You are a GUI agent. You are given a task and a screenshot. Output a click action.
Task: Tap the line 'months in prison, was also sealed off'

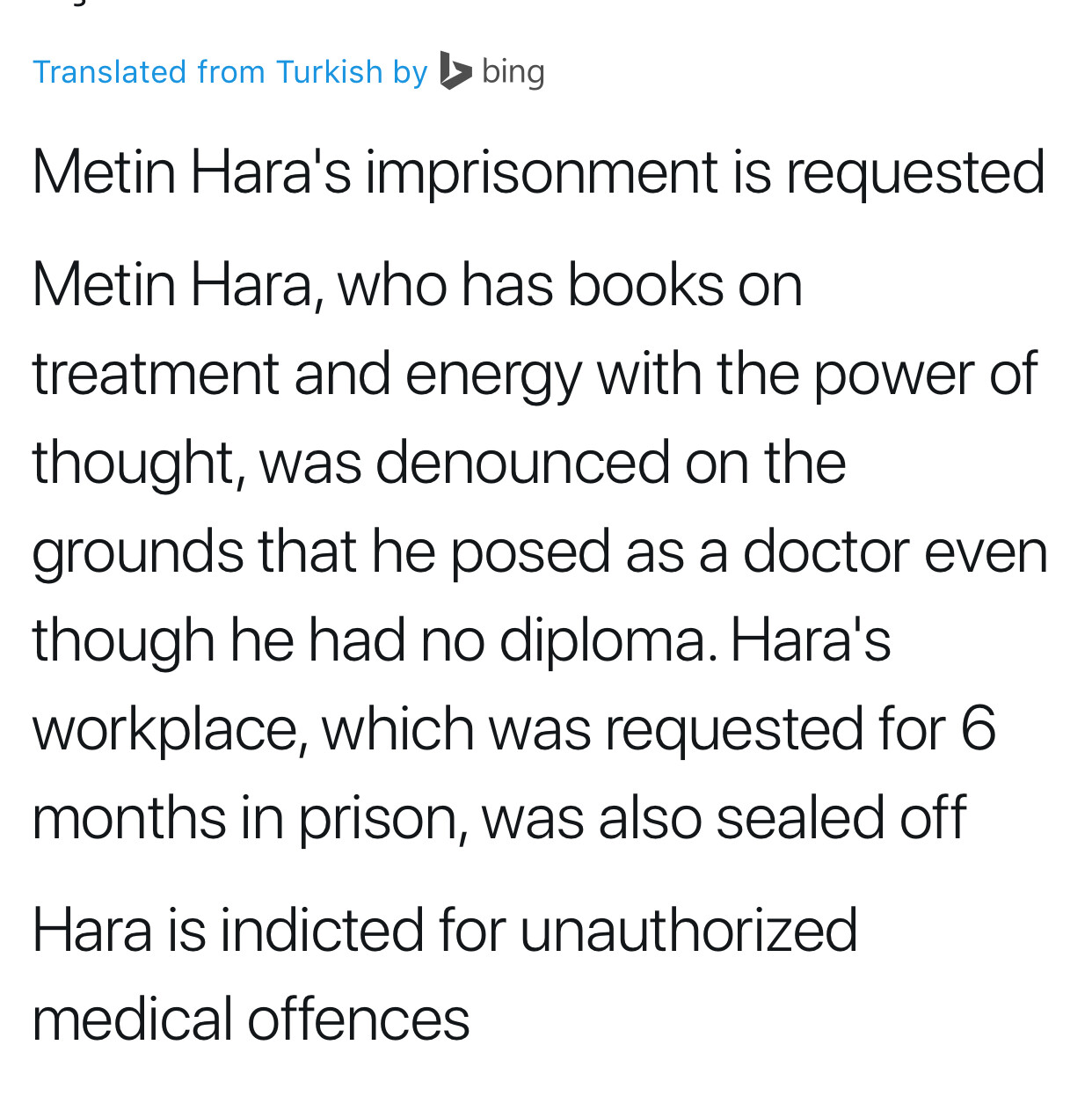tap(499, 818)
